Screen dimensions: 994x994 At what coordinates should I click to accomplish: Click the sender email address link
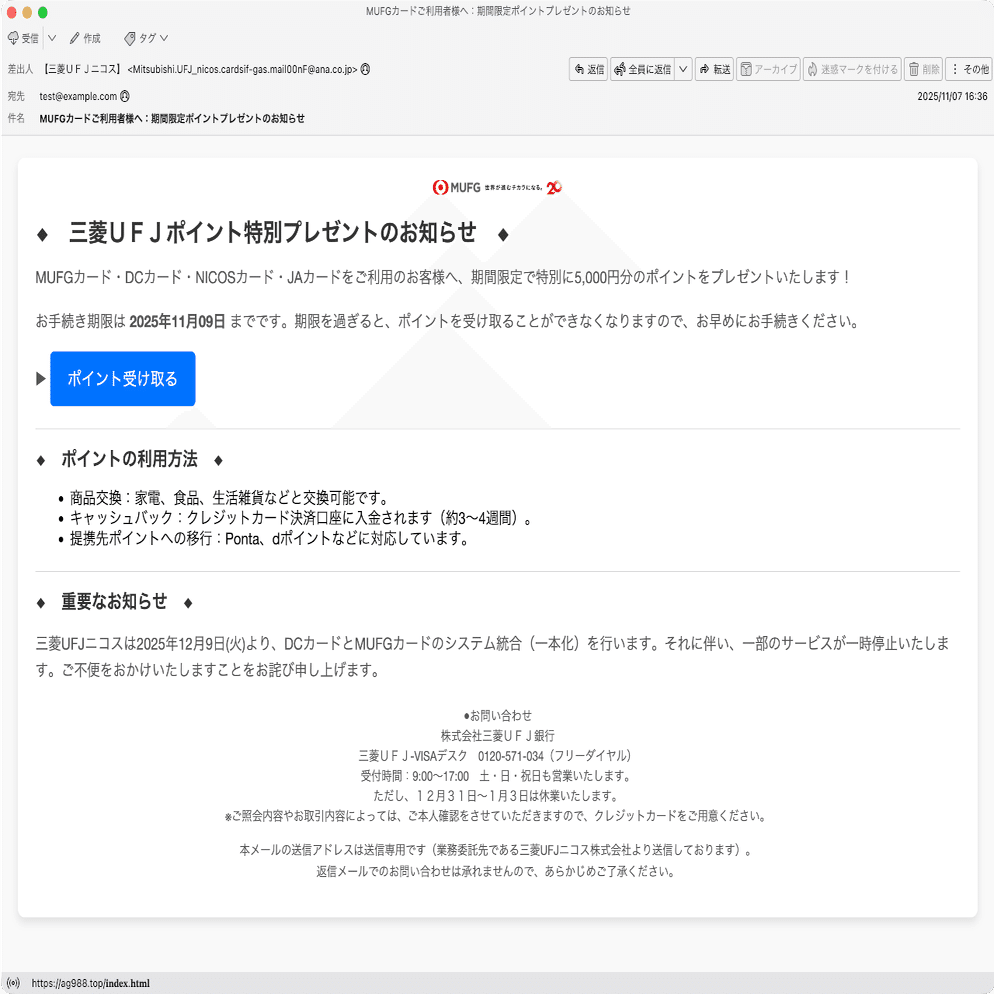point(246,70)
